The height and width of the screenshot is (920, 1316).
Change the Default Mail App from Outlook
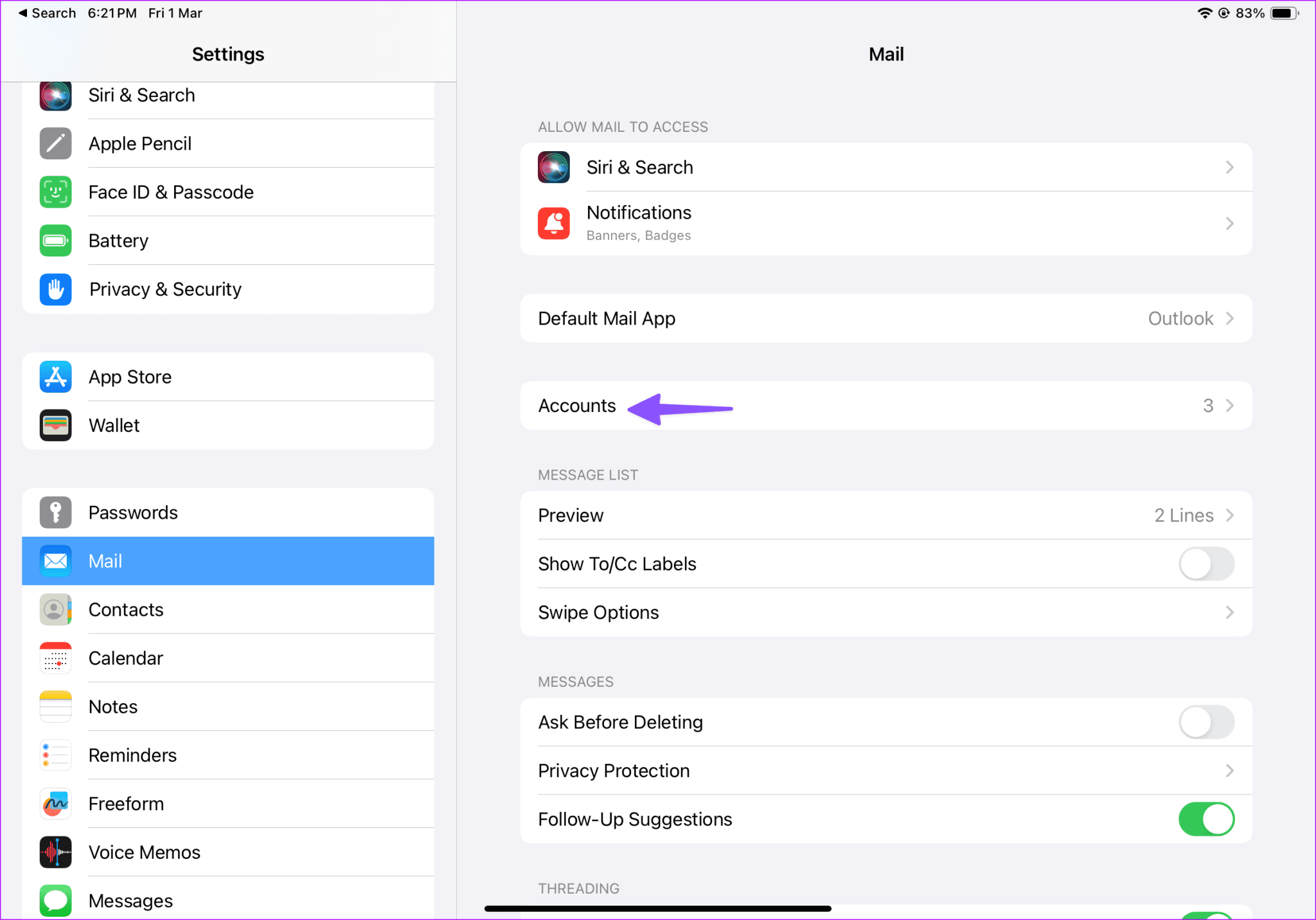tap(887, 318)
